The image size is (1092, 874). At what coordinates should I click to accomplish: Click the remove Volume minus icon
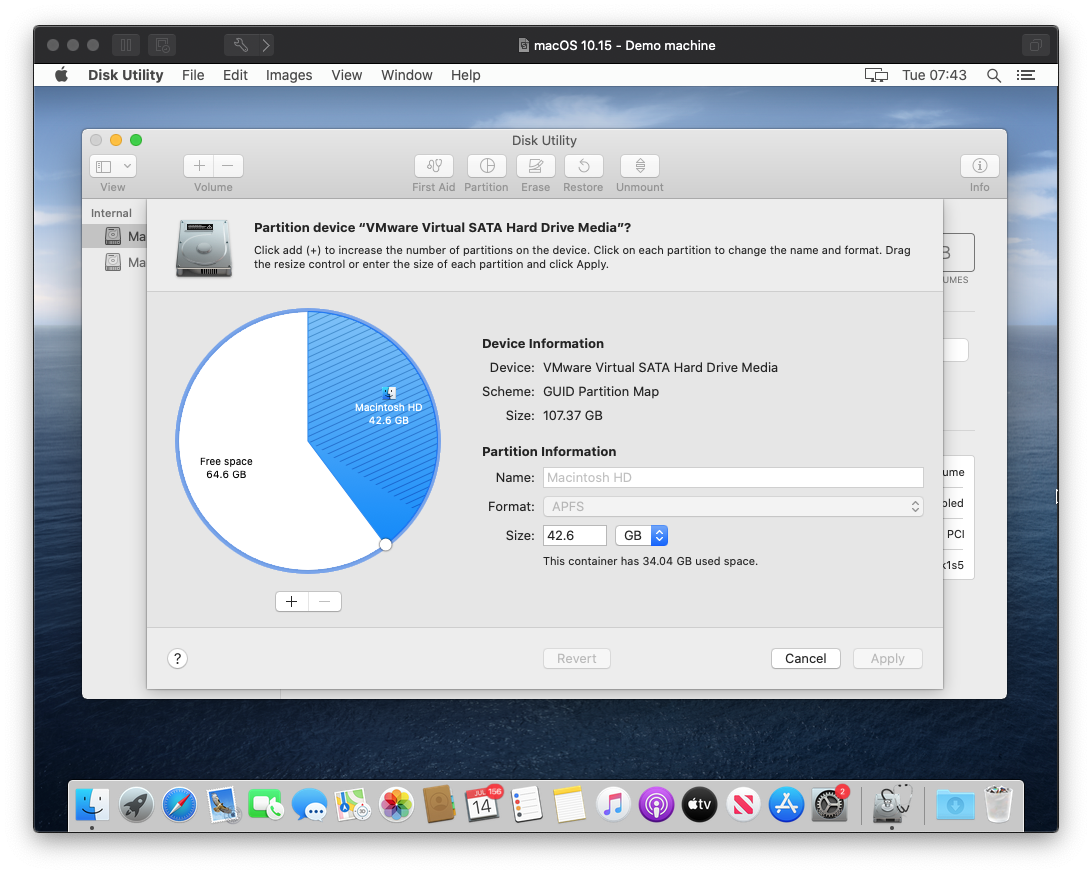228,166
